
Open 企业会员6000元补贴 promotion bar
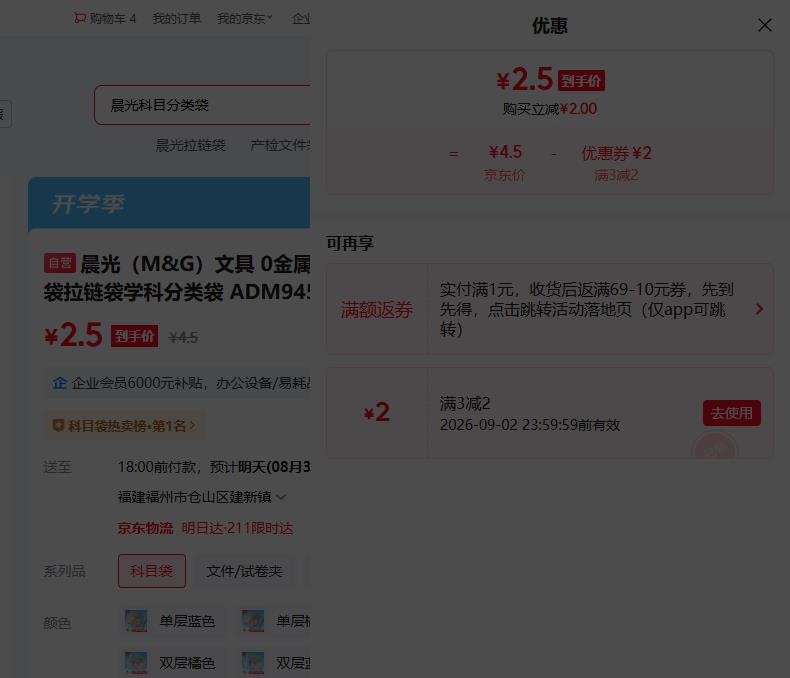click(x=177, y=383)
